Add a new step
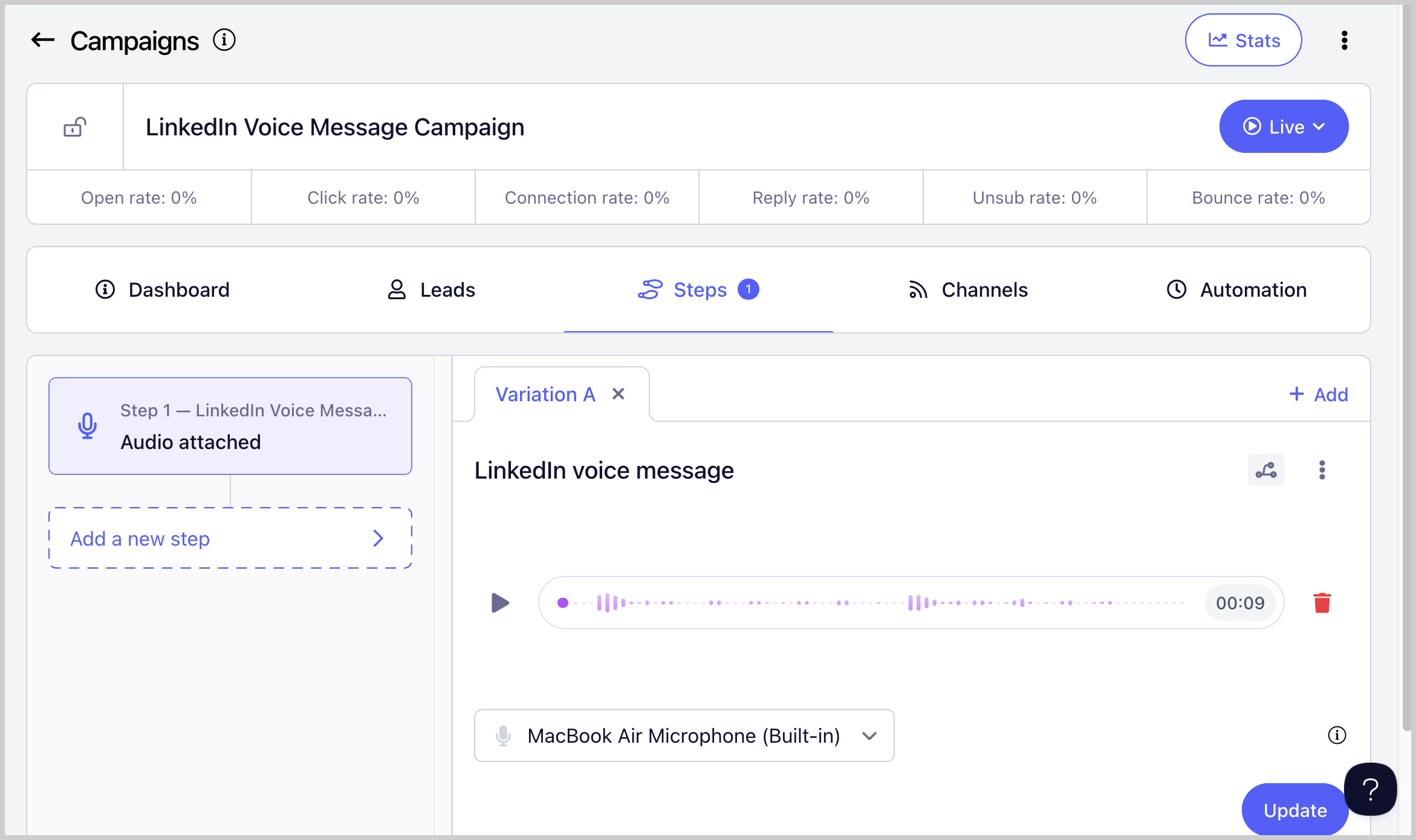1416x840 pixels. [230, 538]
